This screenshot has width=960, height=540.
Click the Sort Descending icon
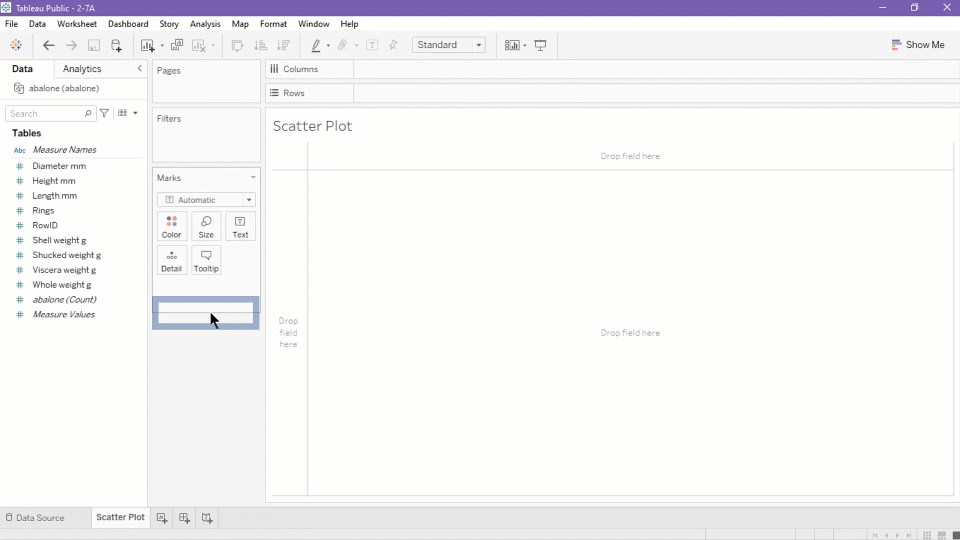(283, 45)
